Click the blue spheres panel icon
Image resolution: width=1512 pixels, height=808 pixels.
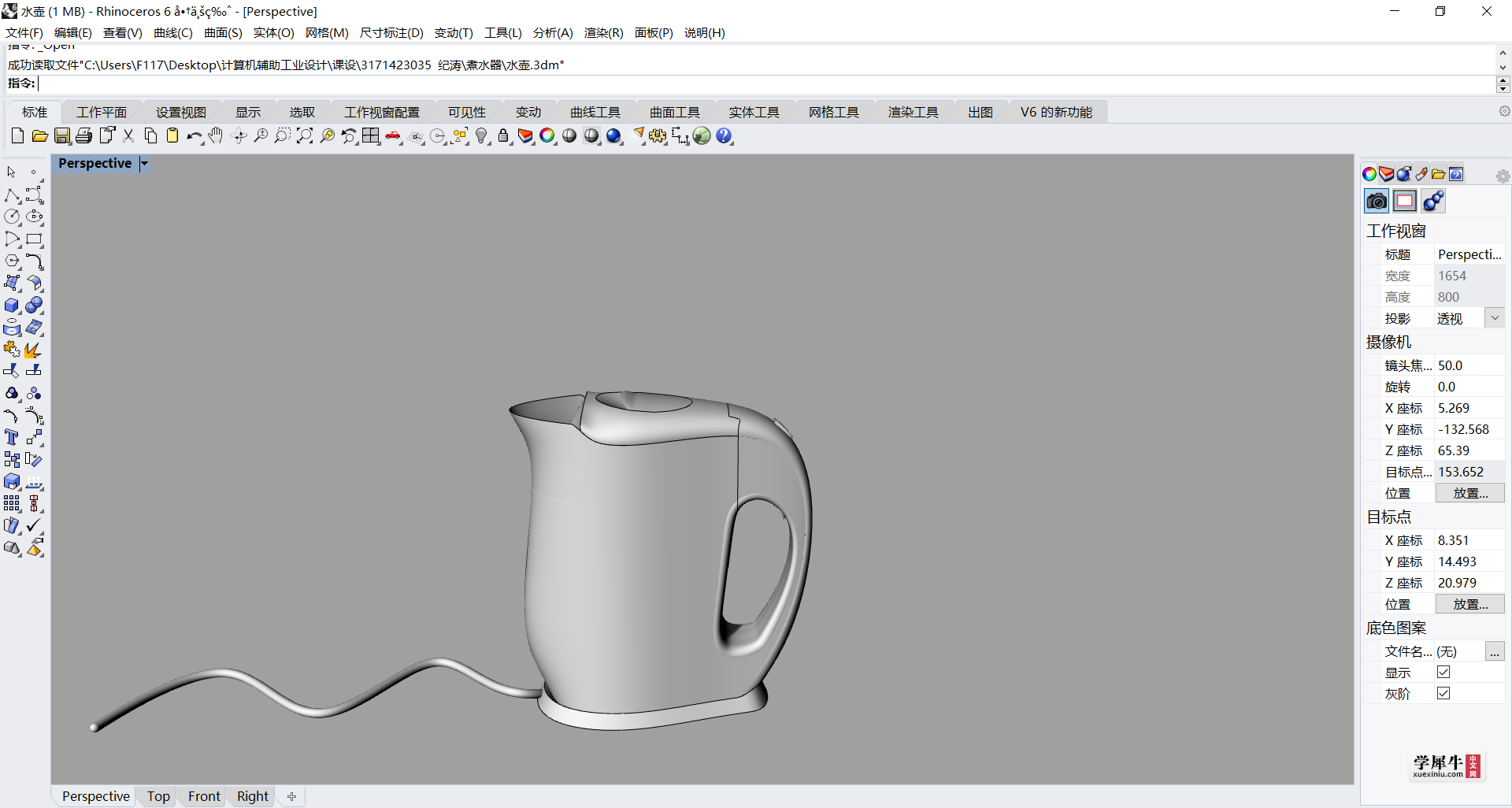1433,202
